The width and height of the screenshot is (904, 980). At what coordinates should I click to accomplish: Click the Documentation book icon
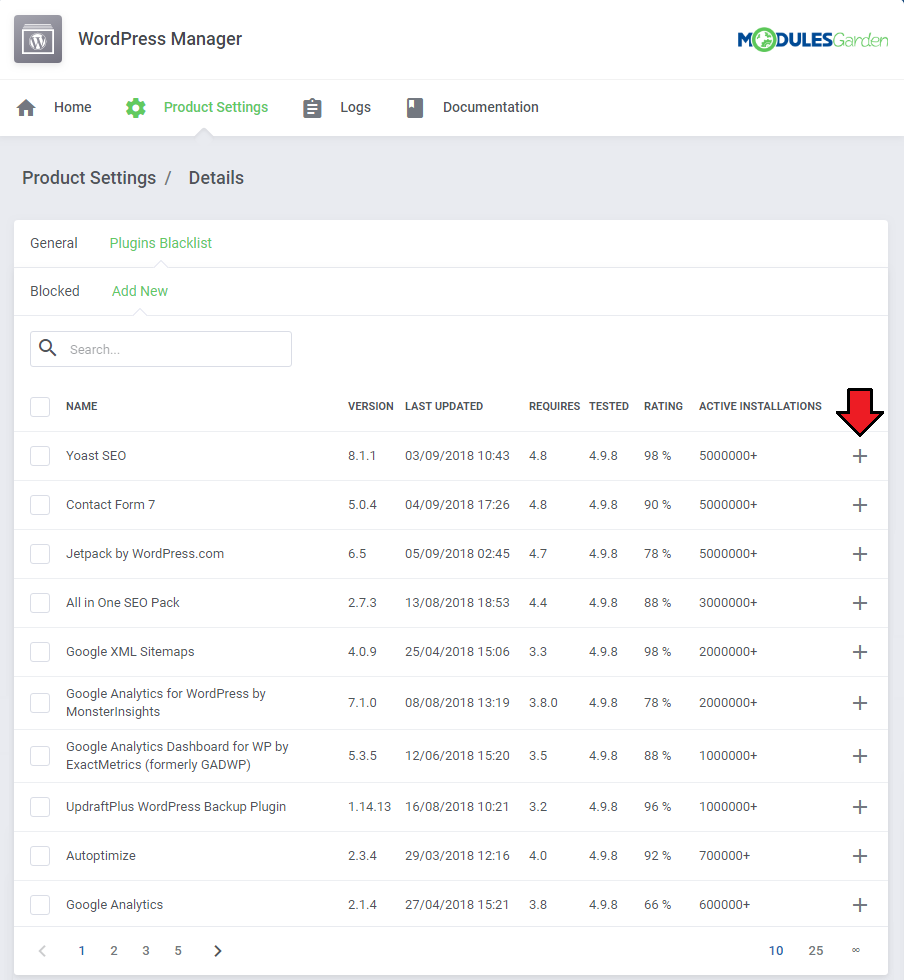[415, 108]
